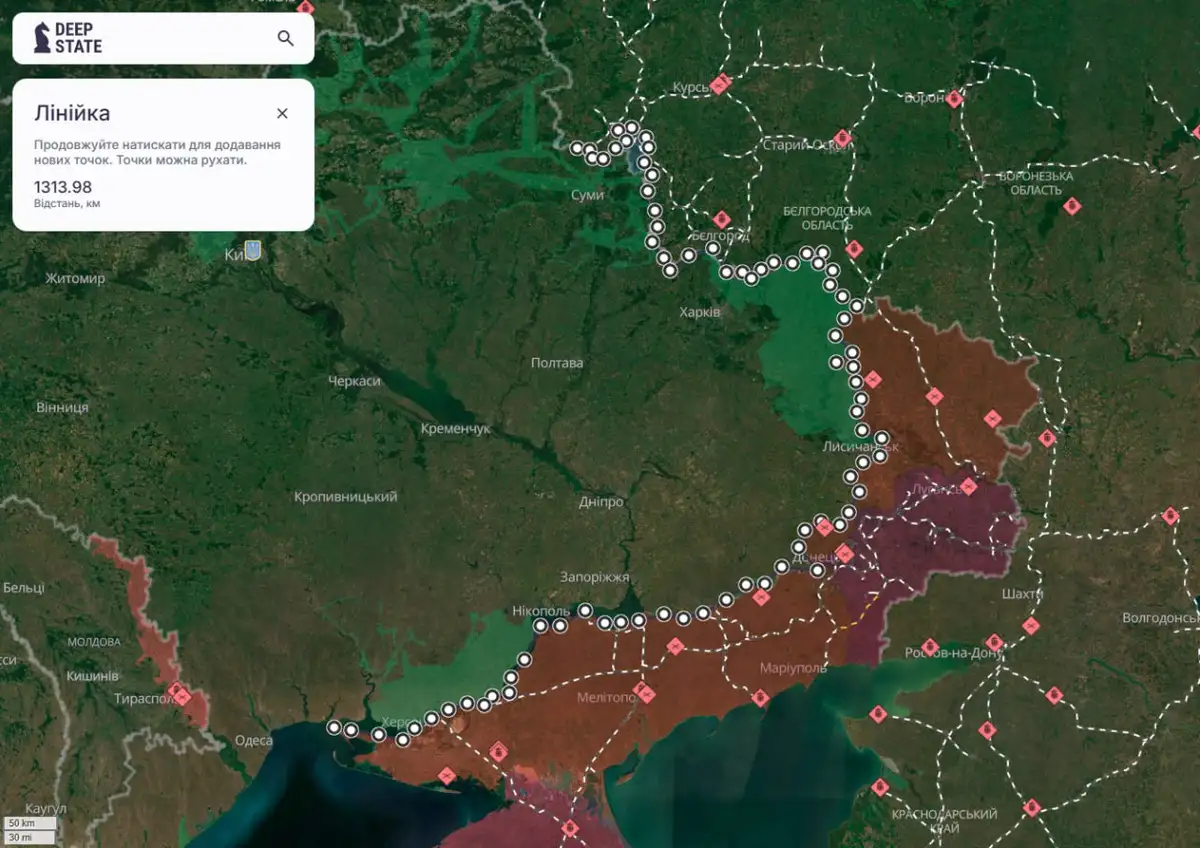This screenshot has width=1200, height=848.
Task: Open the red marker at Мелітополь
Action: coord(644,692)
